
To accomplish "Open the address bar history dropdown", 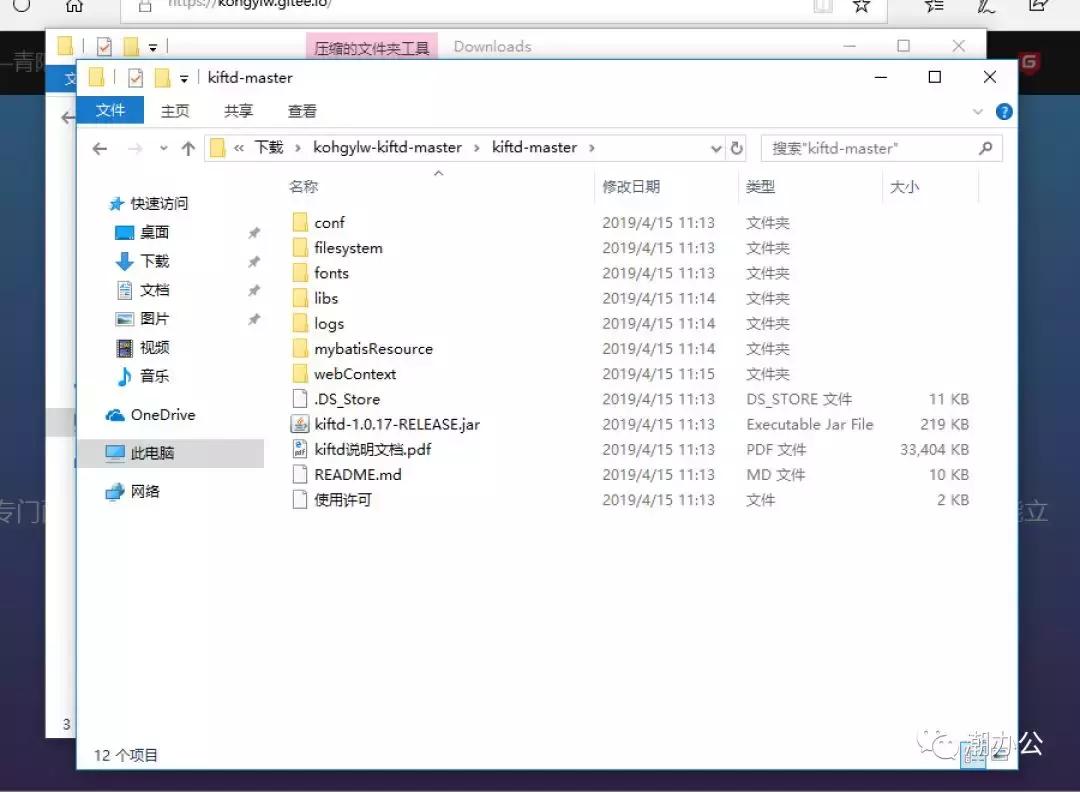I will tap(715, 147).
